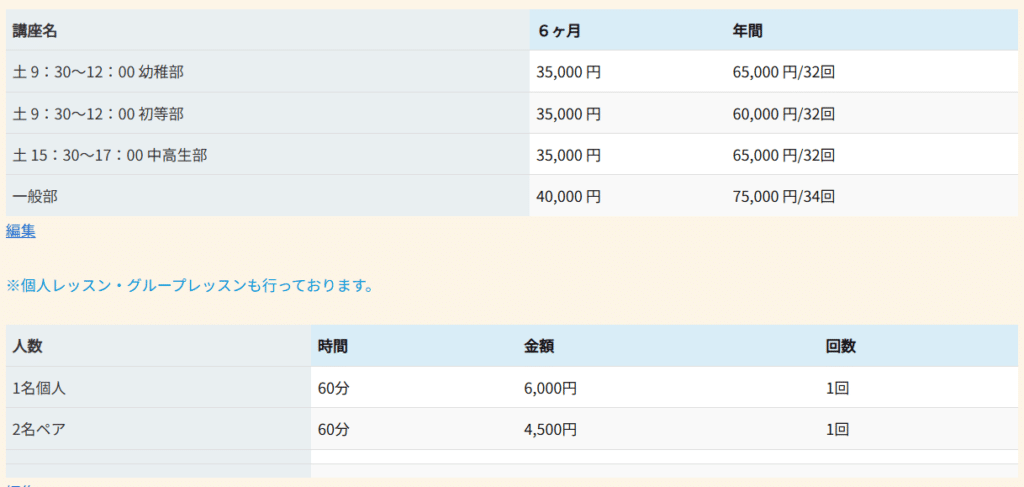Select the 幼稚部 course name cell
This screenshot has height=487, width=1024.
(98, 72)
